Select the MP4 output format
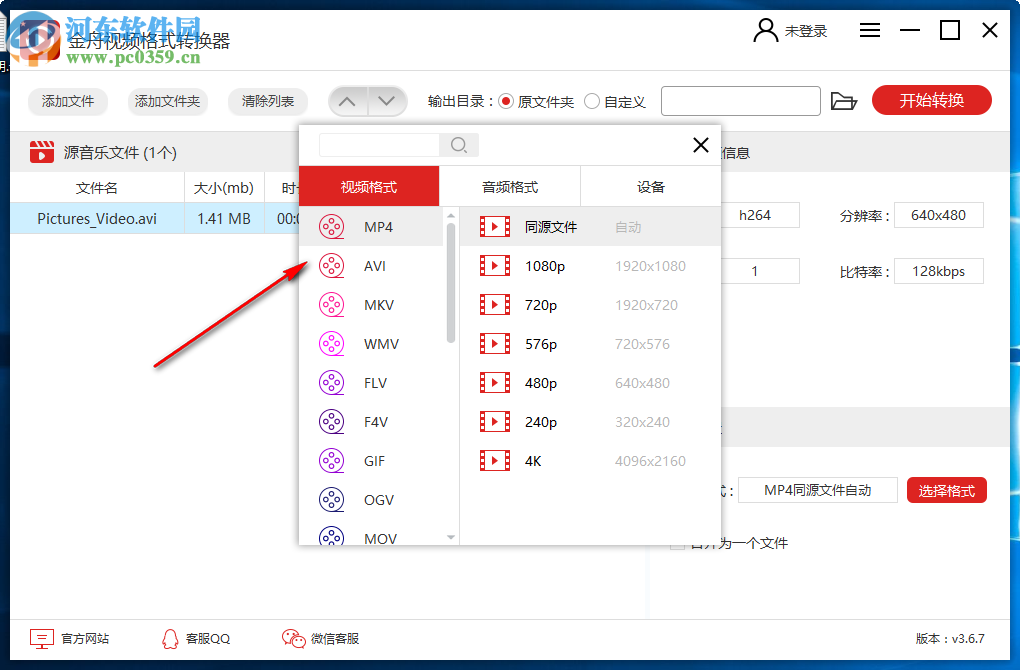This screenshot has width=1020, height=670. [x=375, y=226]
